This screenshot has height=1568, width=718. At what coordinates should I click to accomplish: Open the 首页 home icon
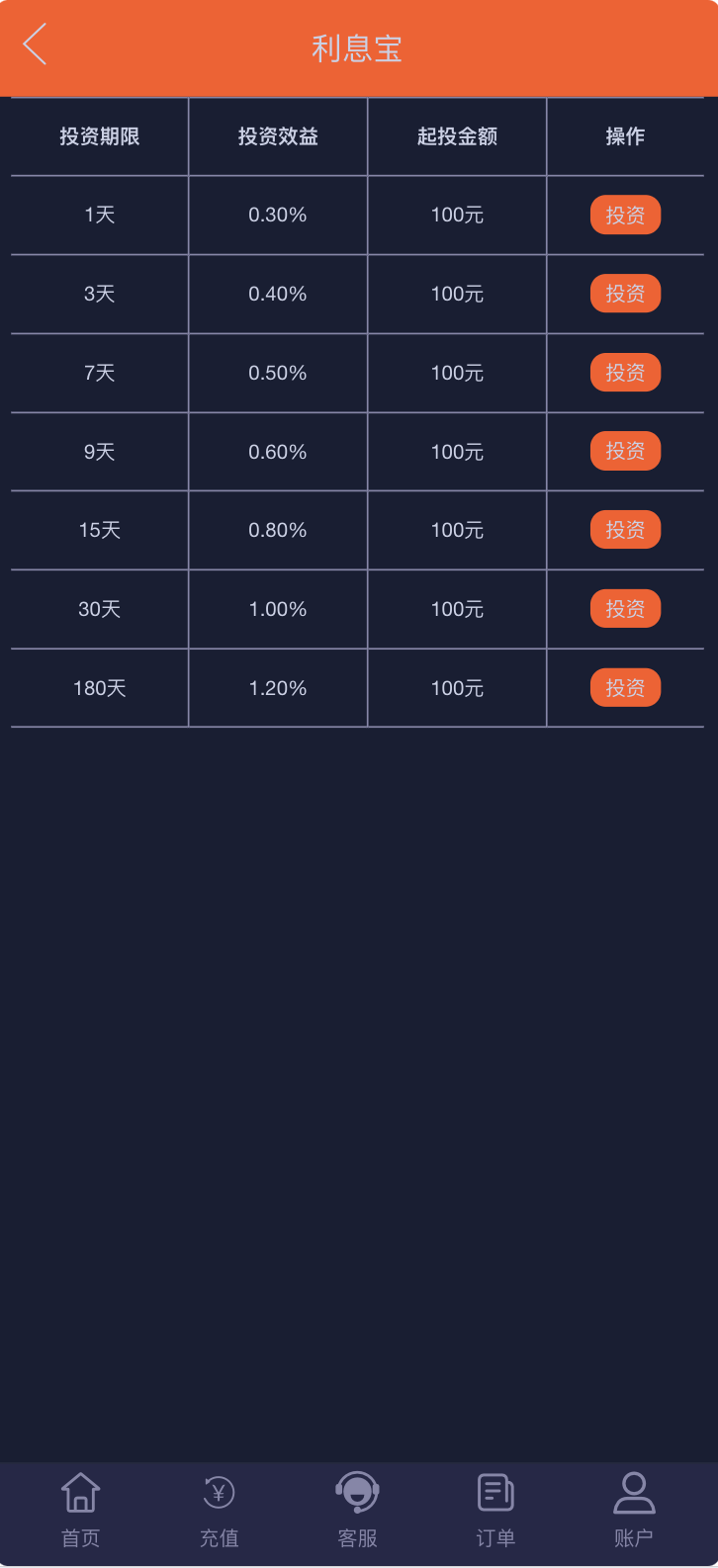point(81,1493)
